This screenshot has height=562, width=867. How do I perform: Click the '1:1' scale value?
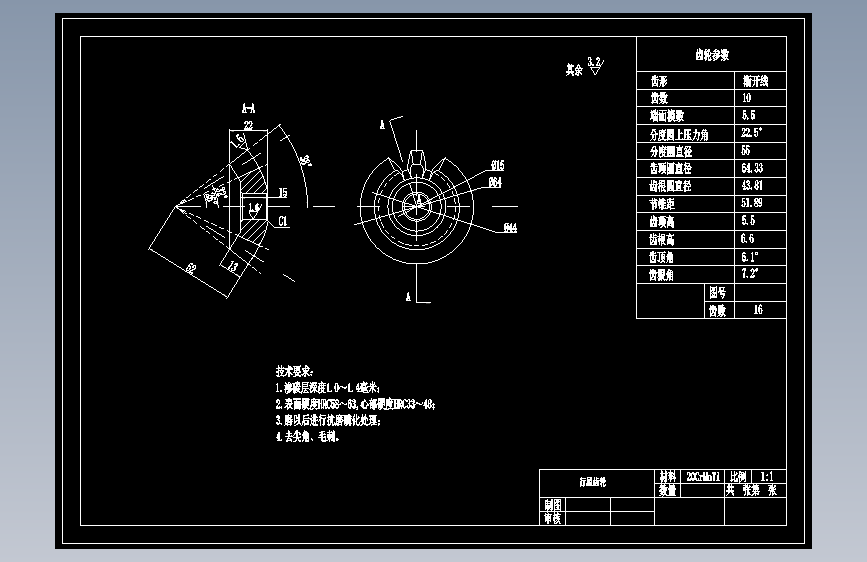point(767,476)
